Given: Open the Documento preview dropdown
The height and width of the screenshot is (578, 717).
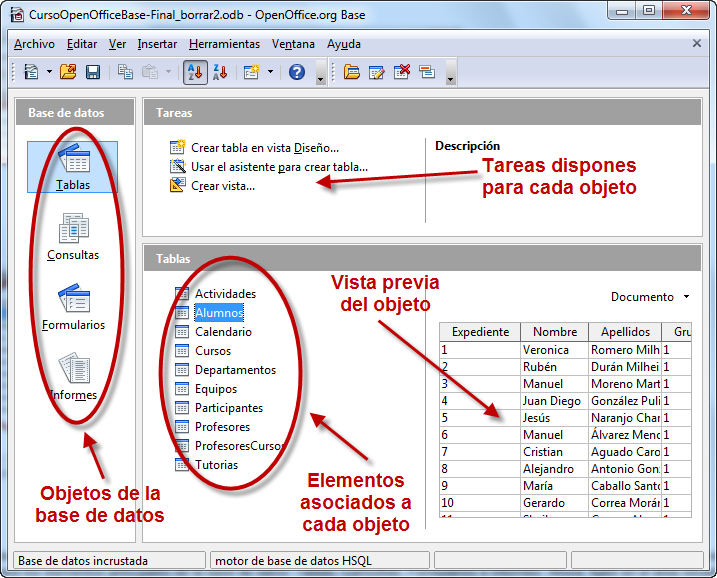Looking at the screenshot, I should pyautogui.click(x=650, y=297).
